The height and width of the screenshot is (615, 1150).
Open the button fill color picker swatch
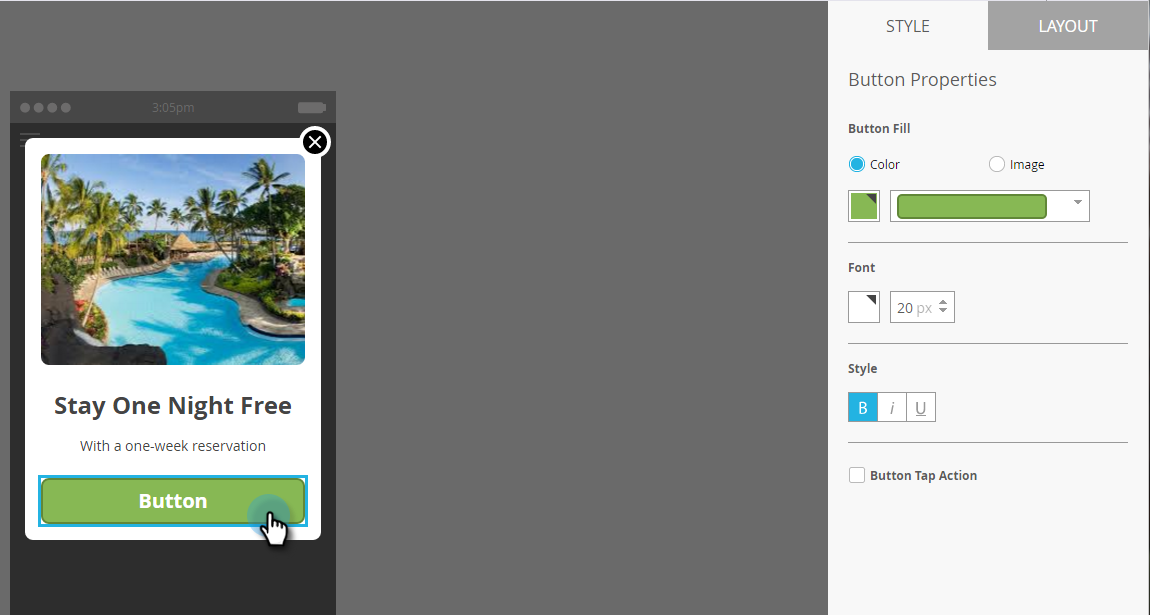click(864, 206)
